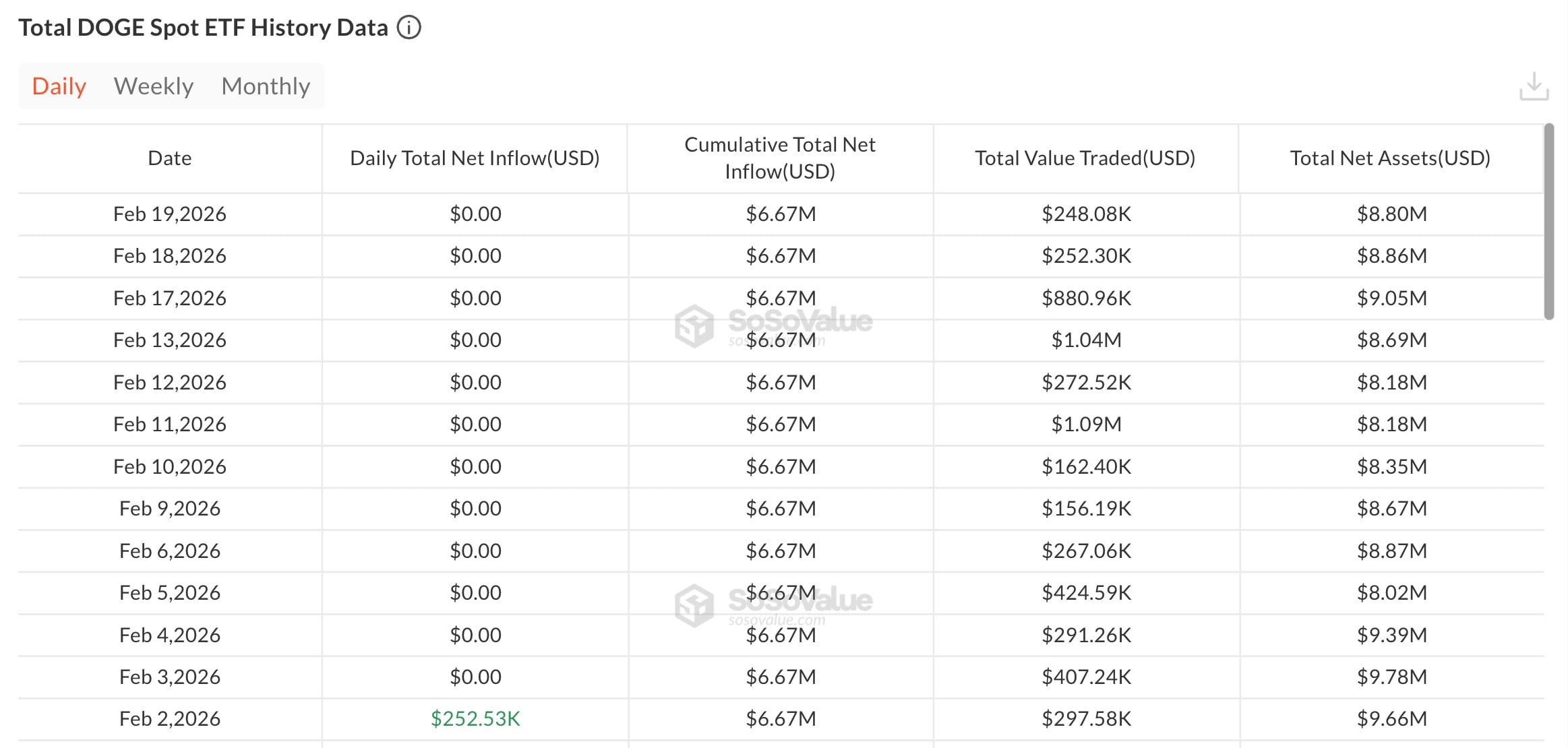Viewport: 1568px width, 748px height.
Task: Click the Date column header
Action: click(x=170, y=158)
